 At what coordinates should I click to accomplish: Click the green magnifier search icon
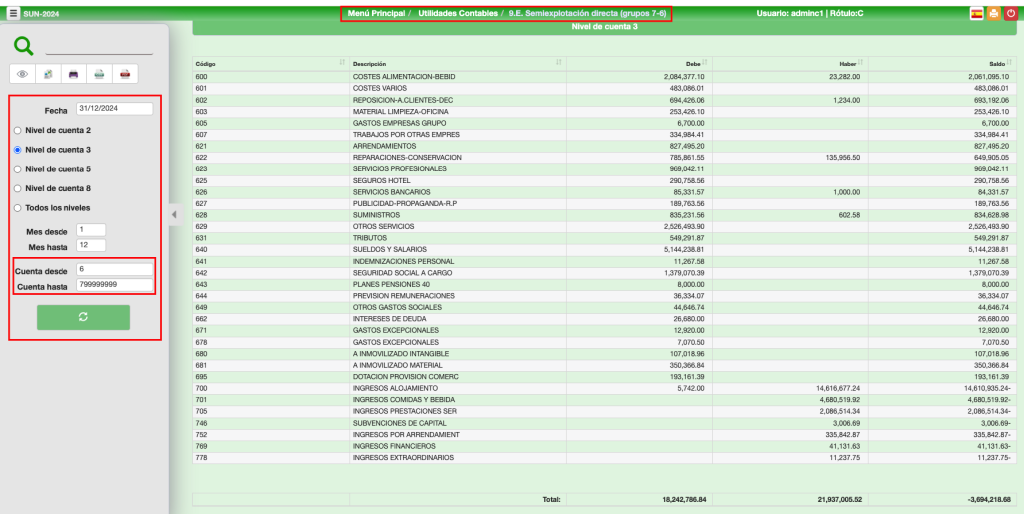(24, 46)
